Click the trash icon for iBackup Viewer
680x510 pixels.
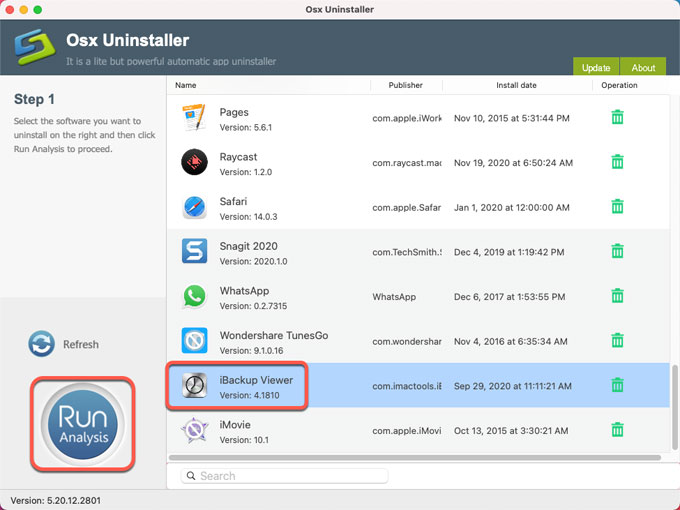coord(617,385)
